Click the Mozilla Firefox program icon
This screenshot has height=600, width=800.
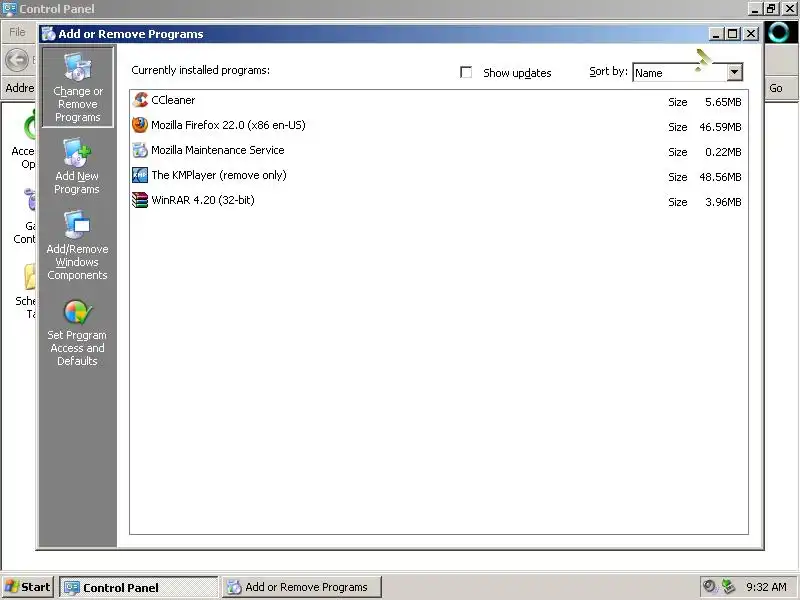pos(140,125)
